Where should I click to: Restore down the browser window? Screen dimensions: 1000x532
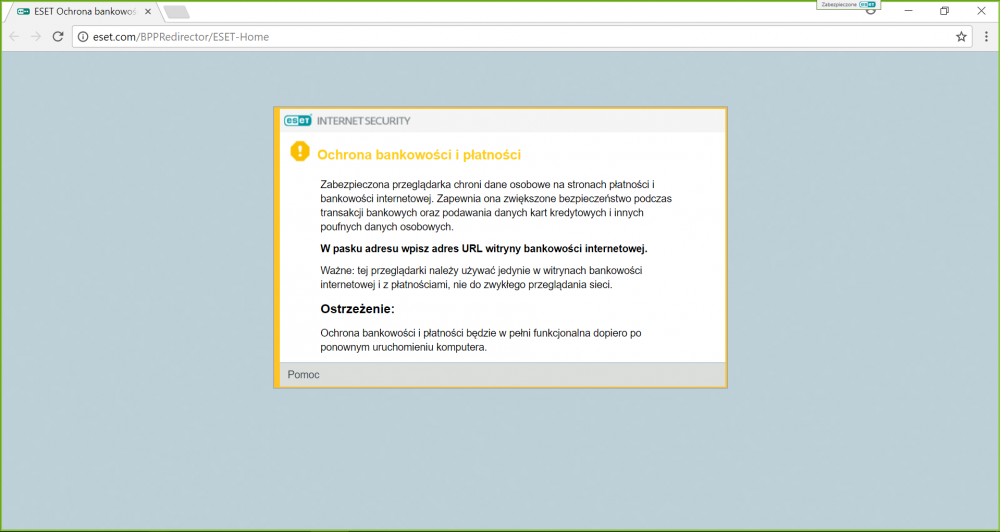[x=945, y=11]
